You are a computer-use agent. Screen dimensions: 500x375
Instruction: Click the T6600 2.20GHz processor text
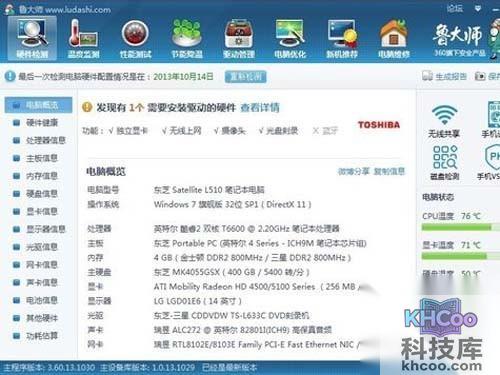click(x=247, y=229)
